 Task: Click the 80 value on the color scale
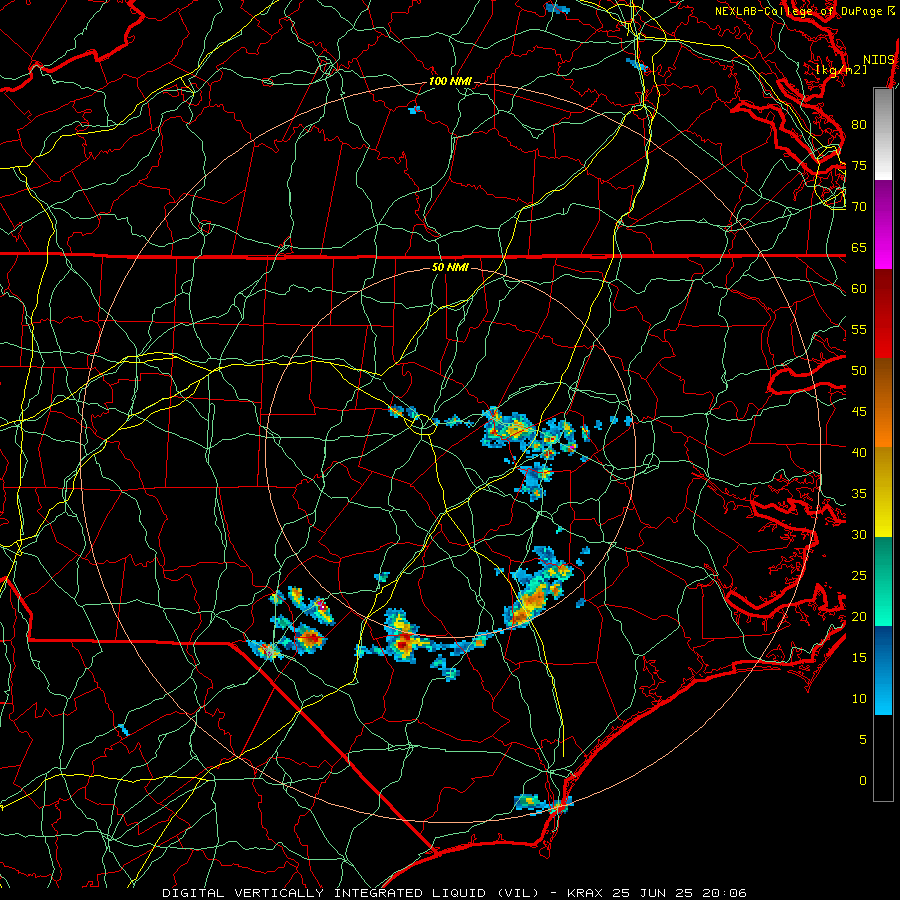pos(859,125)
